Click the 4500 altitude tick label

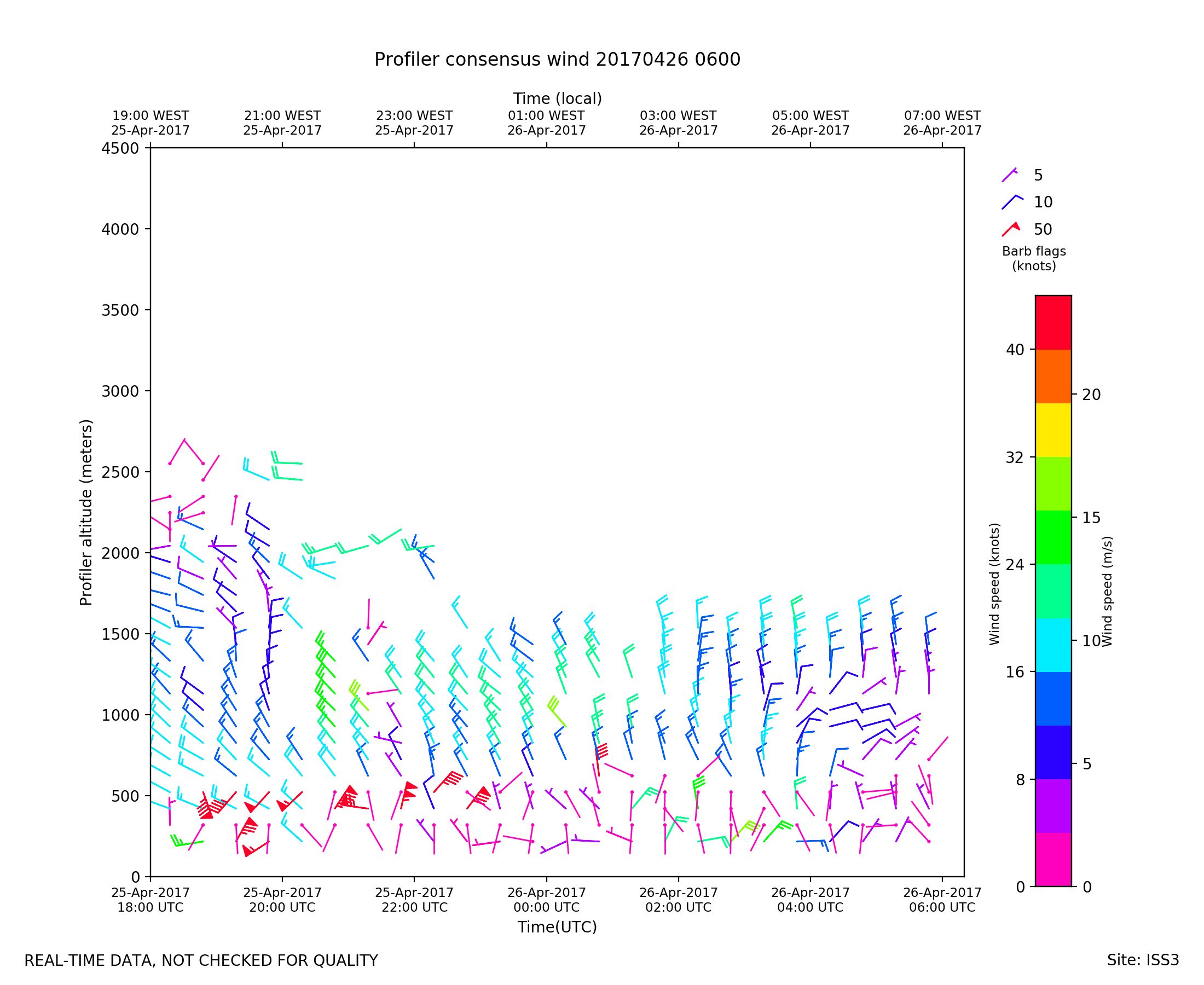click(120, 148)
